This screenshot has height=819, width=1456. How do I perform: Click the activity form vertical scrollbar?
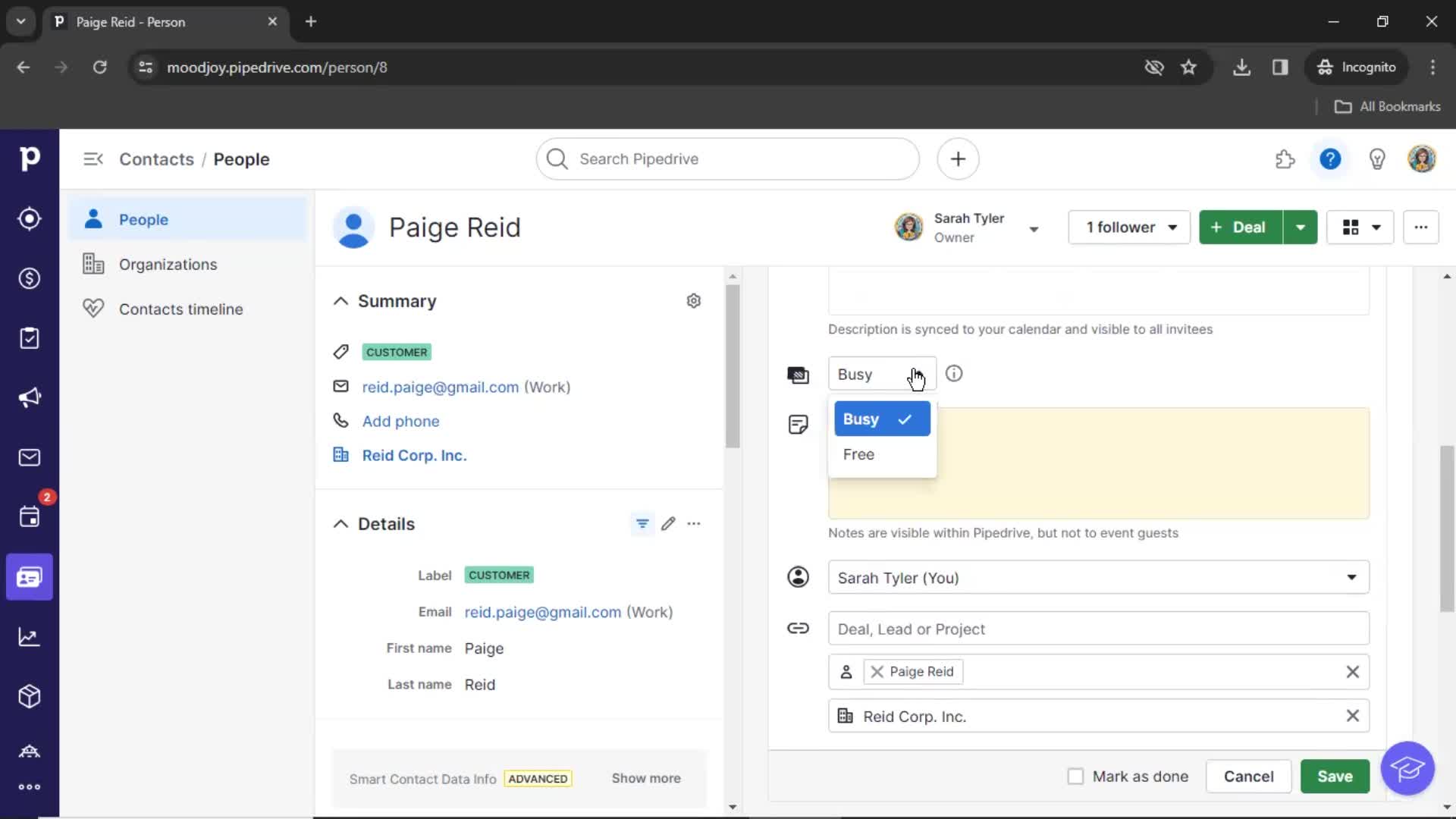point(1447,529)
